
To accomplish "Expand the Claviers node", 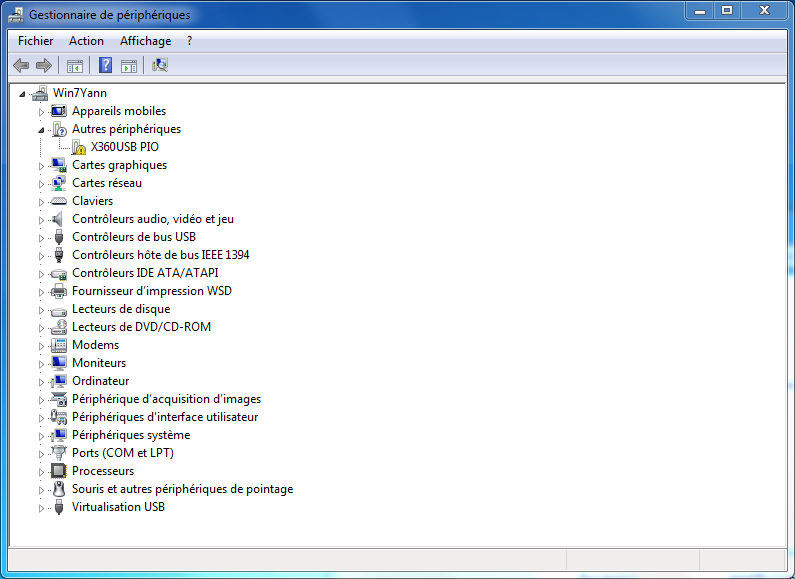I will 41,202.
